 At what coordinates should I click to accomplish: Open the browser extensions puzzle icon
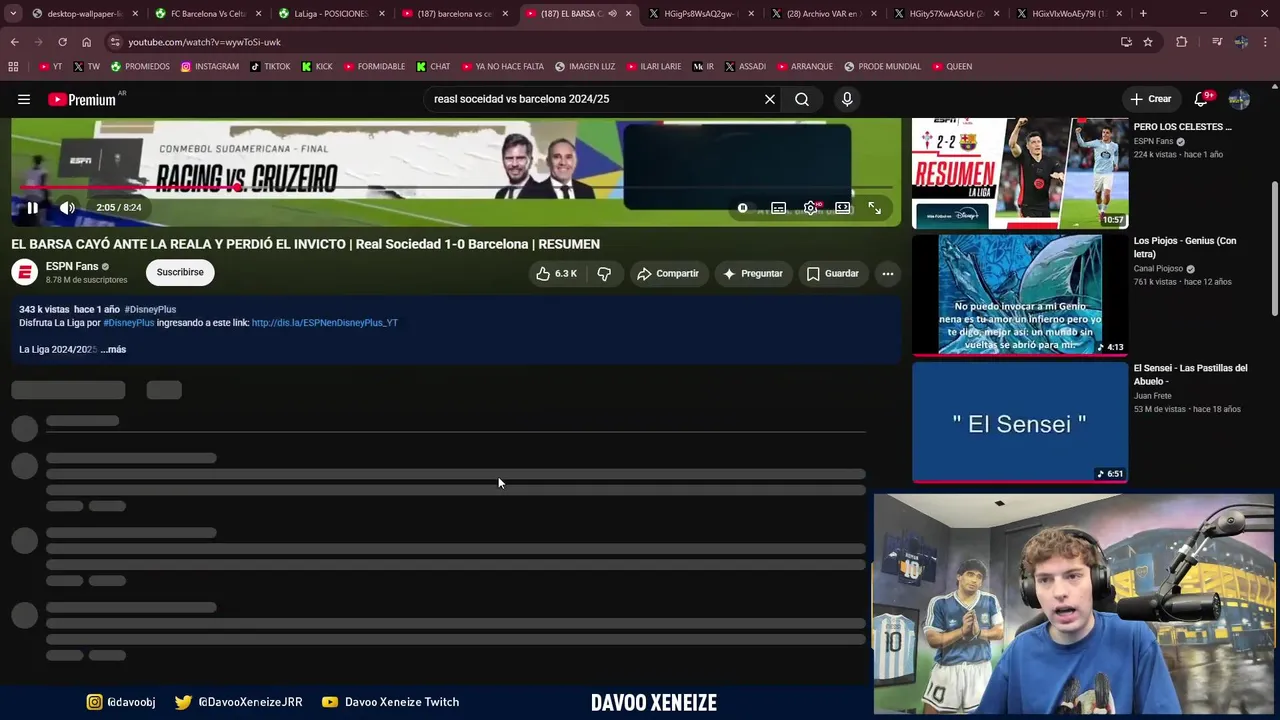[1182, 42]
